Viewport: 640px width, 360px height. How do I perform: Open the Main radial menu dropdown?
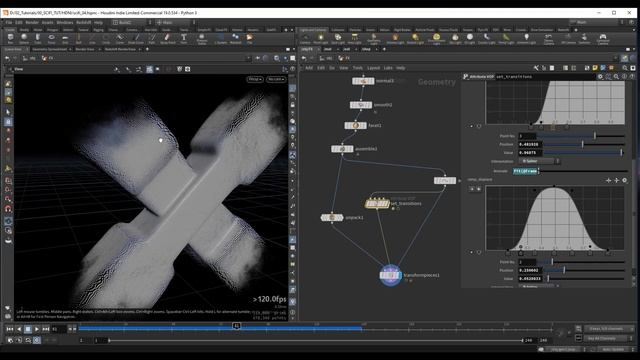click(x=175, y=22)
